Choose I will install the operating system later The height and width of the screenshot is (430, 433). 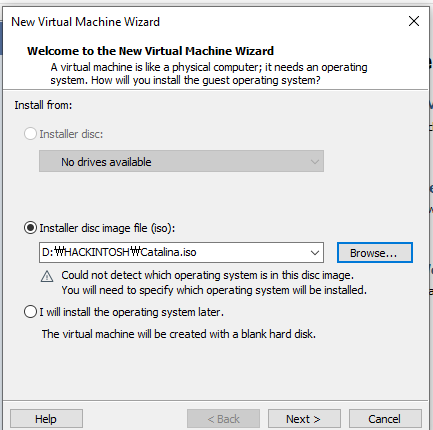(30, 312)
